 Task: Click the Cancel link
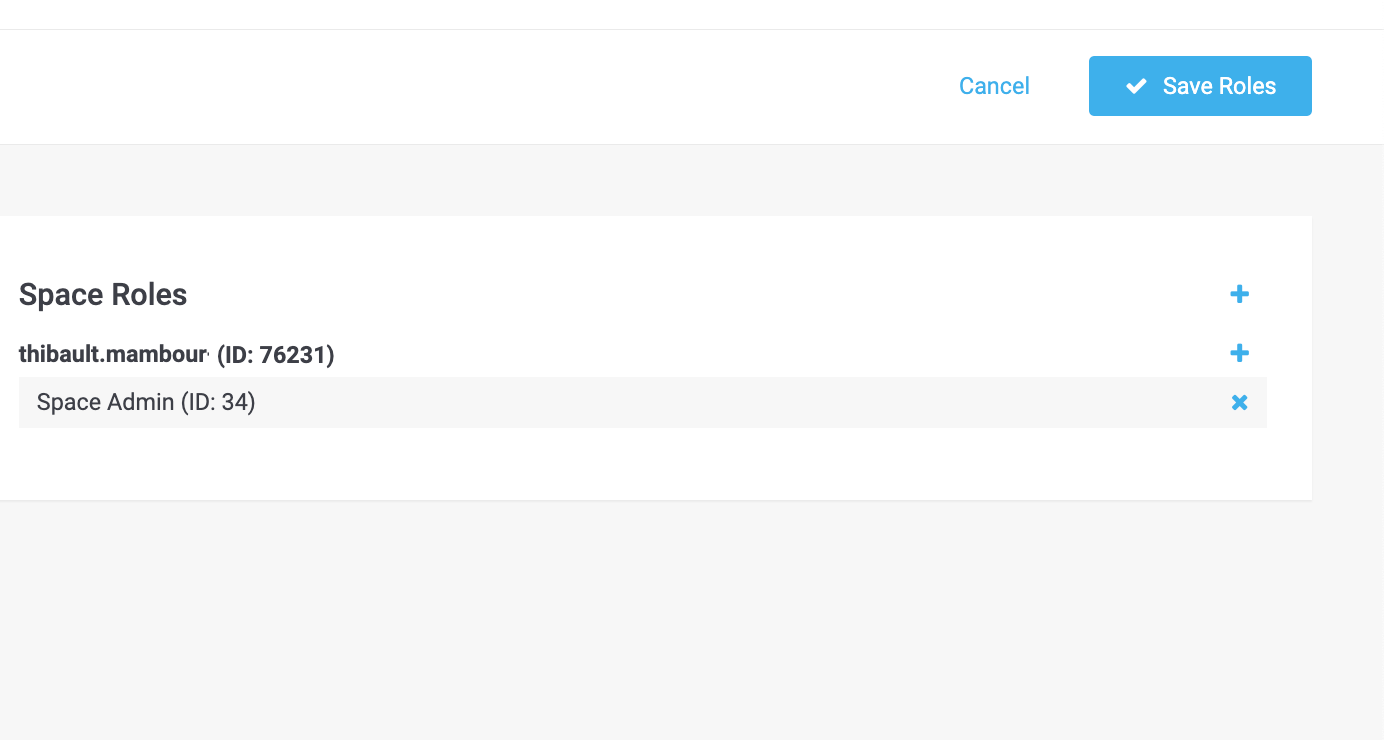(994, 86)
